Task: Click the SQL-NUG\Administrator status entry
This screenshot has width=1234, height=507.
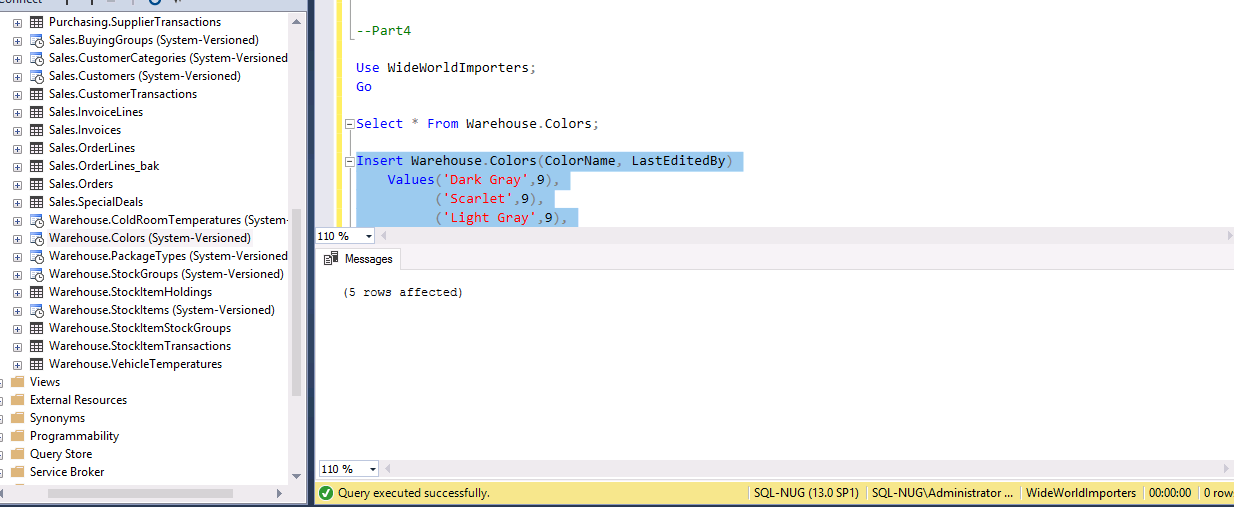Action: [942, 493]
